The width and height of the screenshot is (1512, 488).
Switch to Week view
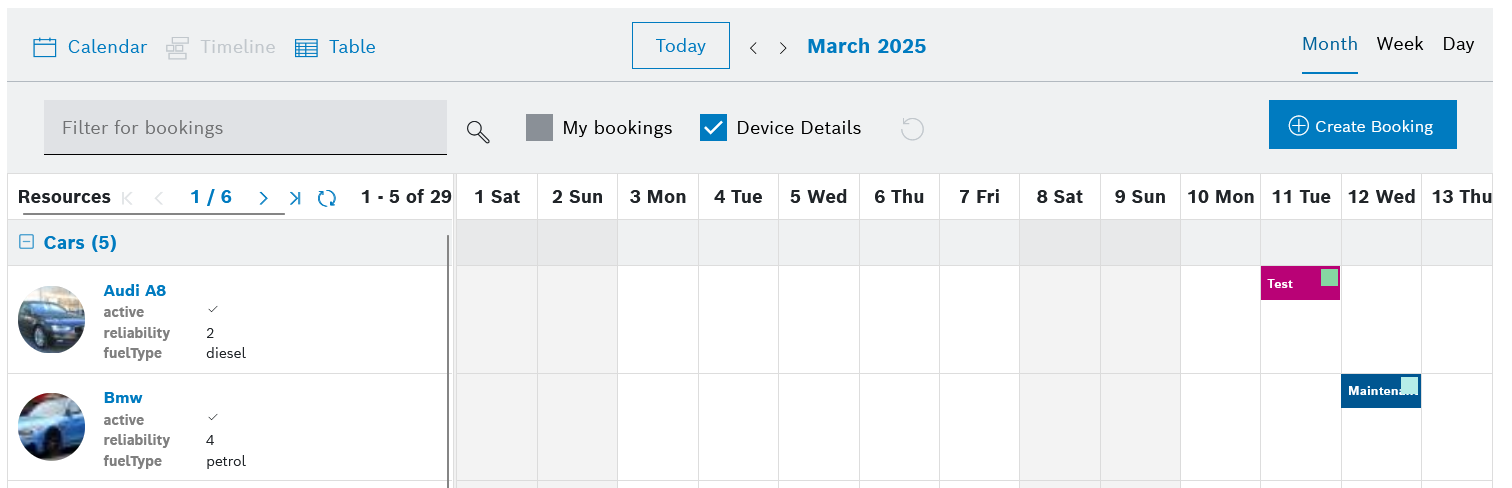(1399, 44)
